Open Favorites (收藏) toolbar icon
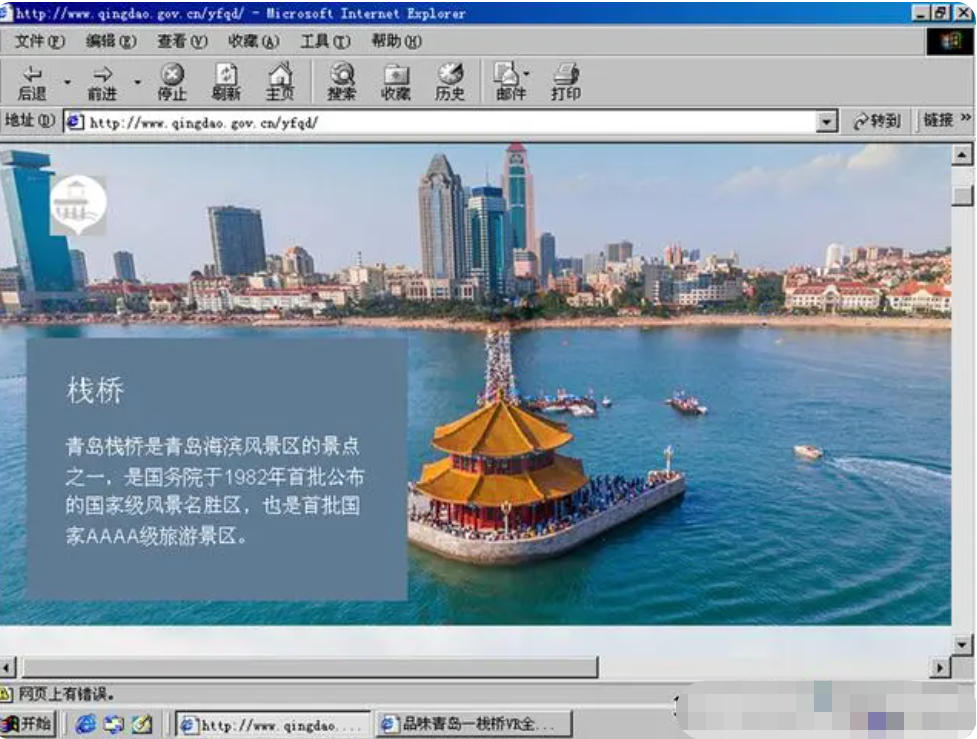977x739 pixels. [396, 82]
